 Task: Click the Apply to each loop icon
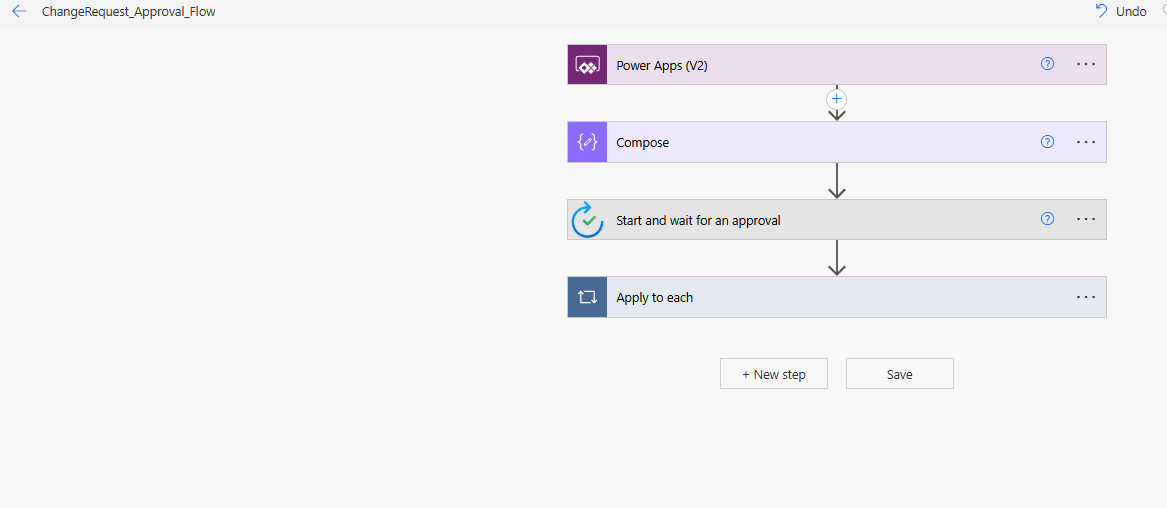587,297
